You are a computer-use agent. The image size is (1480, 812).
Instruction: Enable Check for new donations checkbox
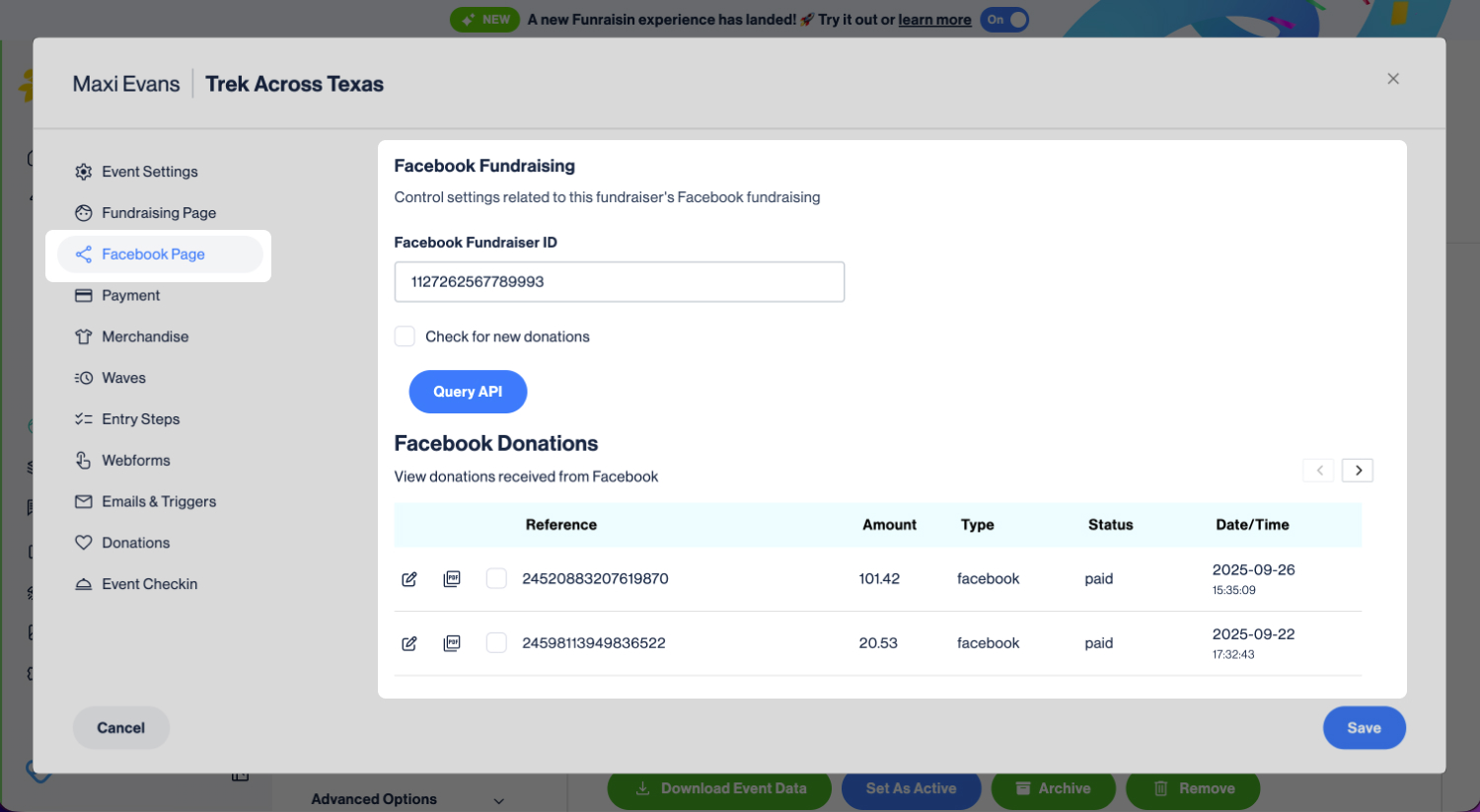click(x=405, y=336)
